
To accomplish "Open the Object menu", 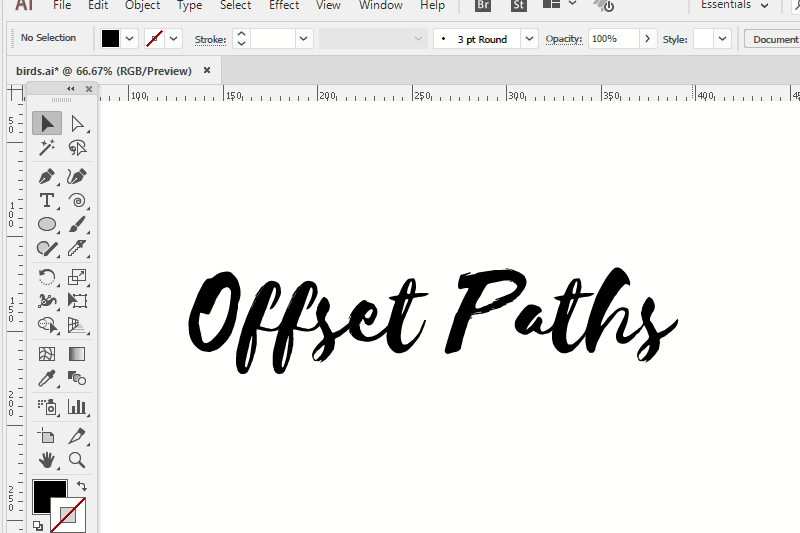I will 143,5.
